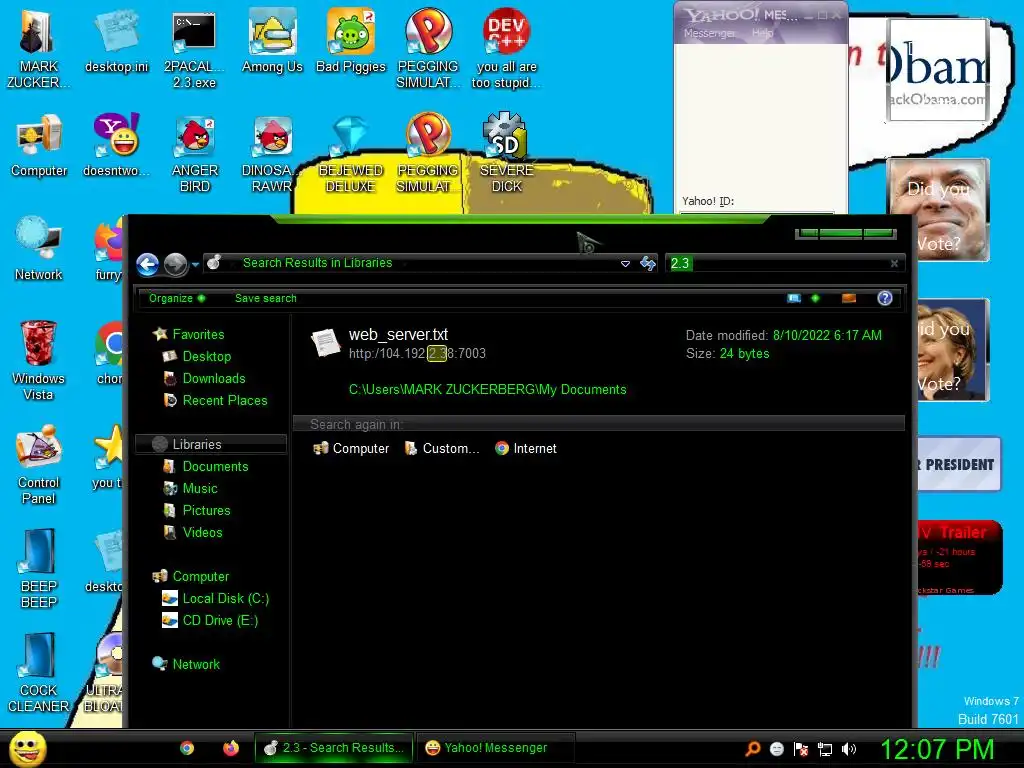This screenshot has width=1024, height=768.
Task: Open Explorer help question mark icon
Action: point(884,298)
